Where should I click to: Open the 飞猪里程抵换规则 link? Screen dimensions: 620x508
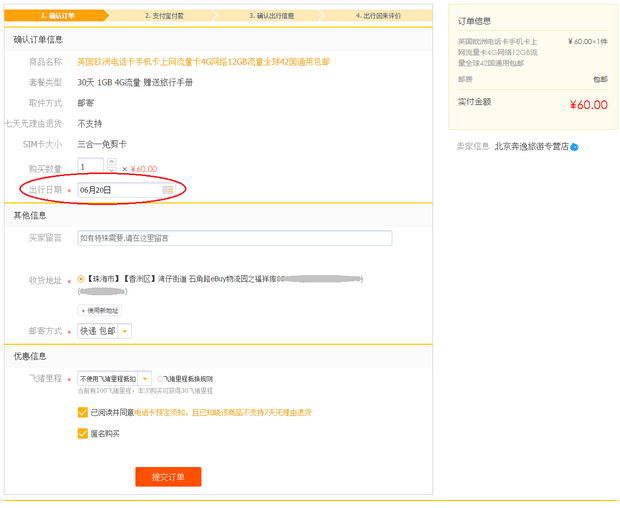click(188, 379)
